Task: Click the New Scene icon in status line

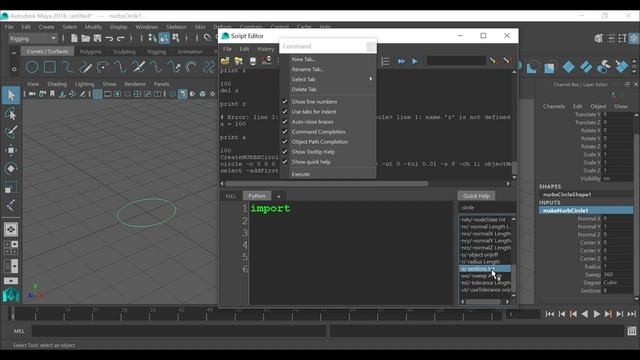Action: pos(74,38)
